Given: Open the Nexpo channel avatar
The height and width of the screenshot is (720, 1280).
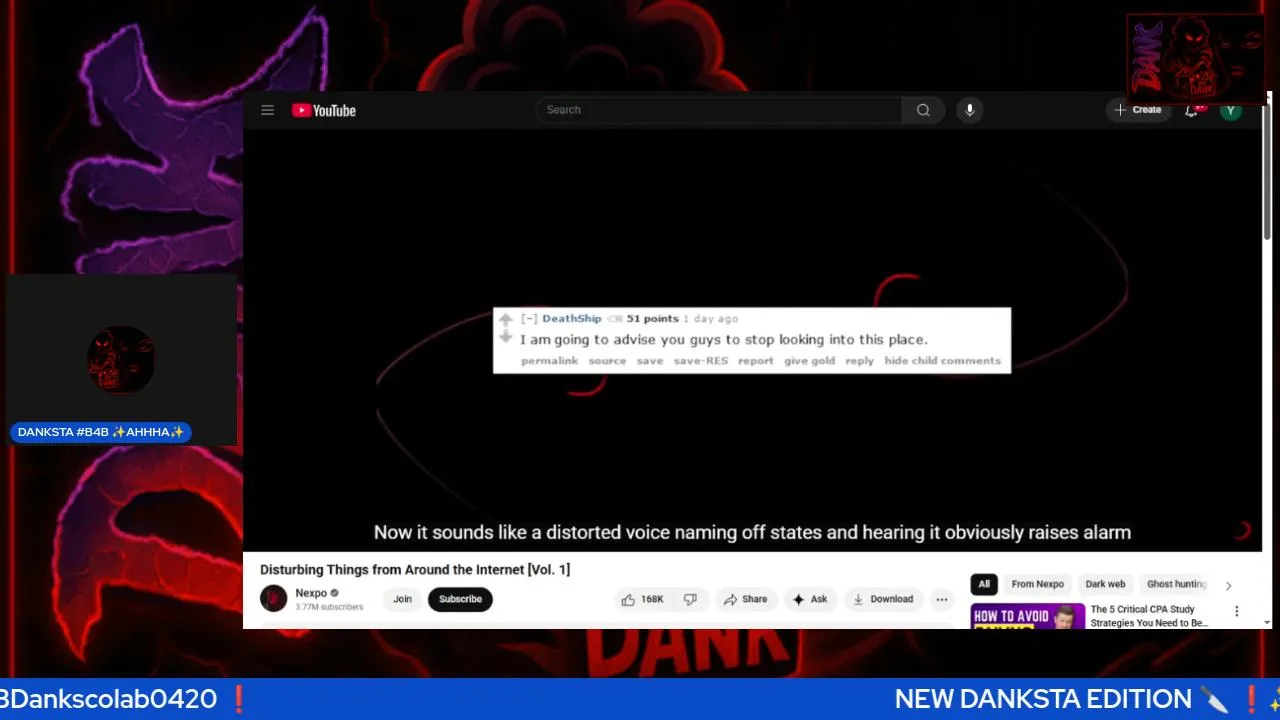Looking at the screenshot, I should pyautogui.click(x=274, y=599).
